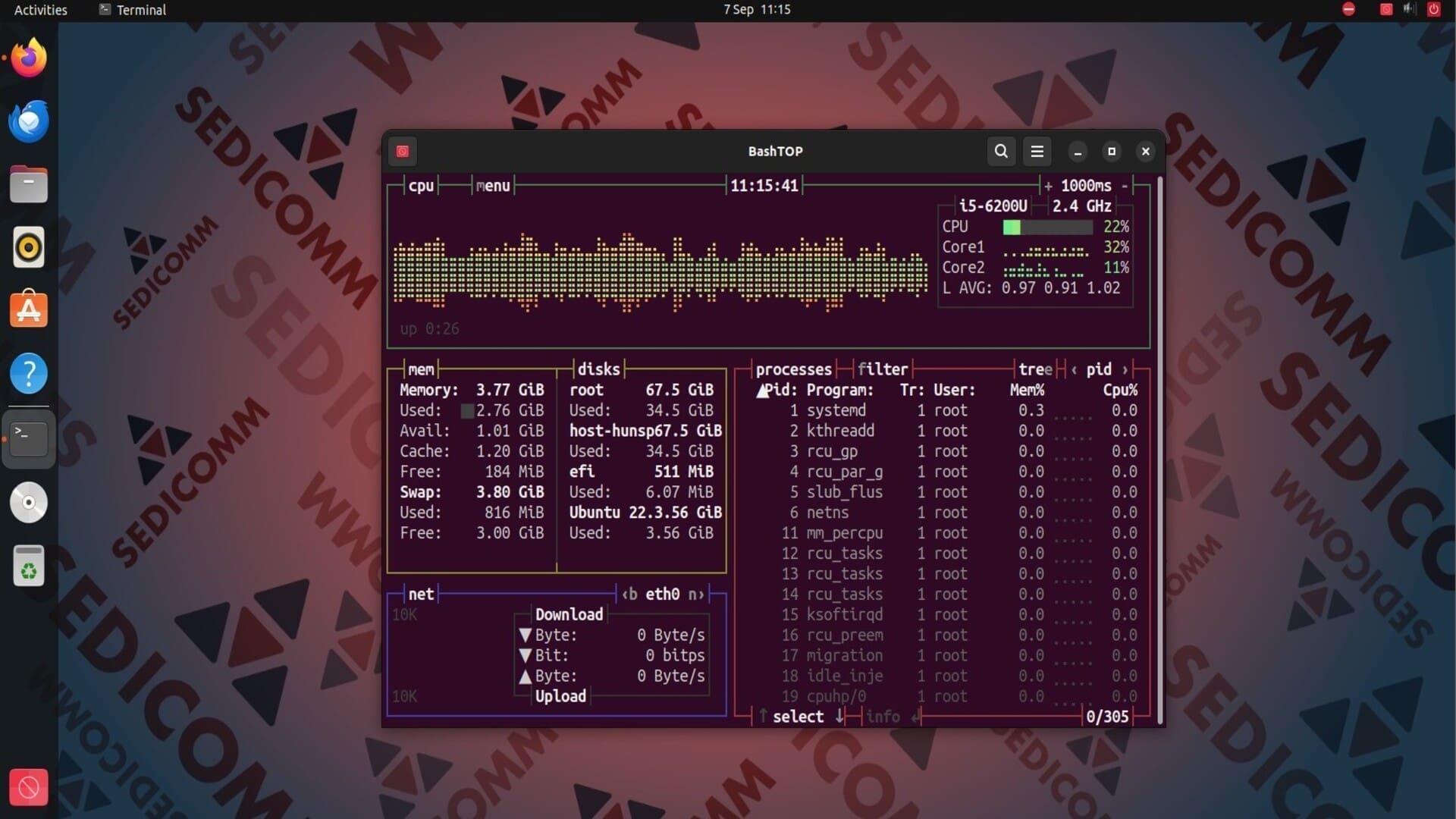The height and width of the screenshot is (819, 1456).
Task: Click the red new-tab icon in titlebar
Action: click(403, 151)
